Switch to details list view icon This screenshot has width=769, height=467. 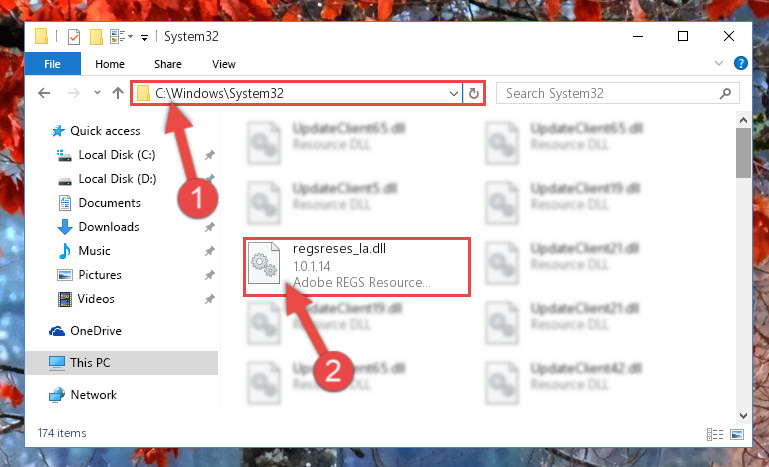(x=715, y=434)
